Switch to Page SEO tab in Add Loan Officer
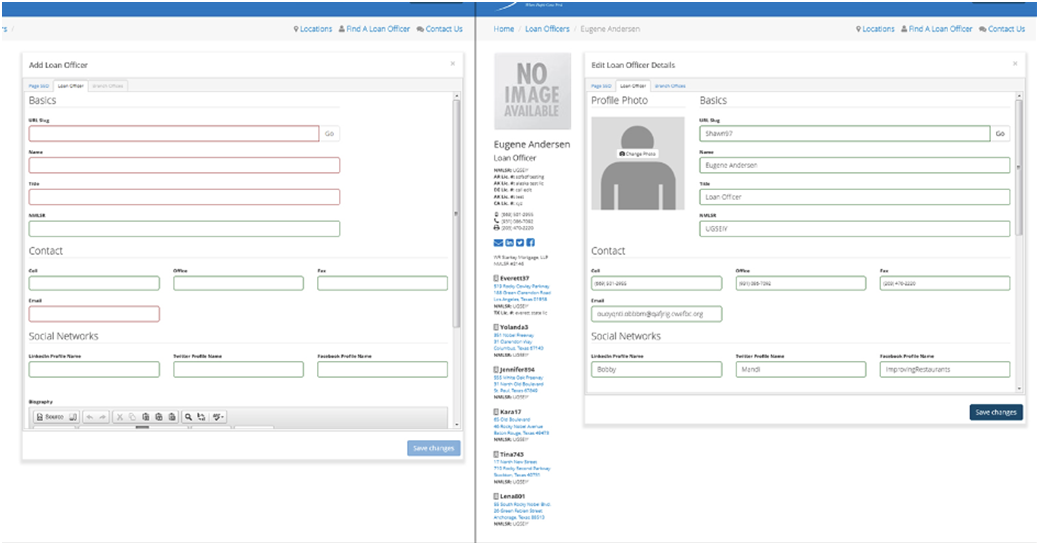1041x546 pixels. 37,87
